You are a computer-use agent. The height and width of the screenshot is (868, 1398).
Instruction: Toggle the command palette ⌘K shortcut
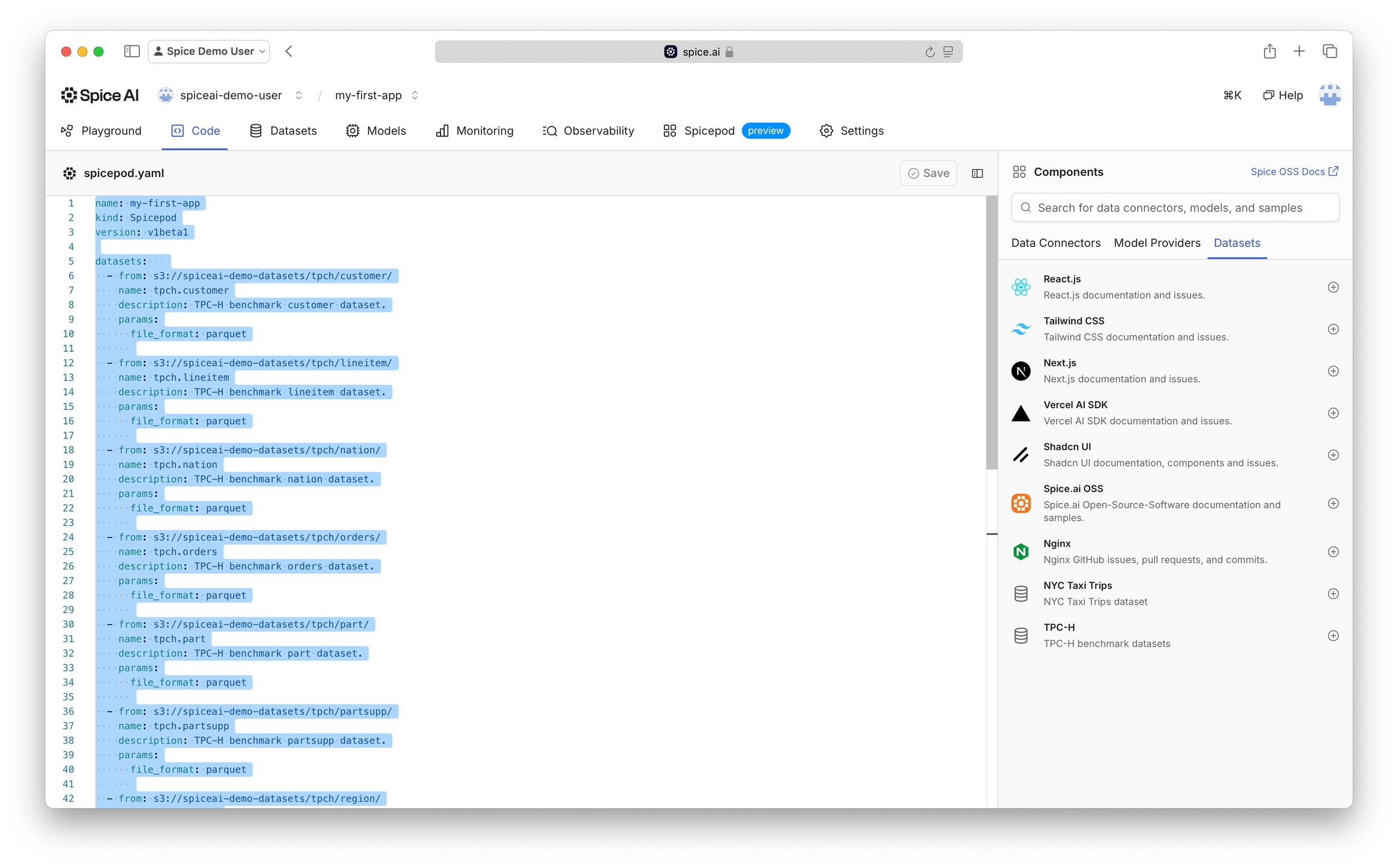coord(1232,95)
